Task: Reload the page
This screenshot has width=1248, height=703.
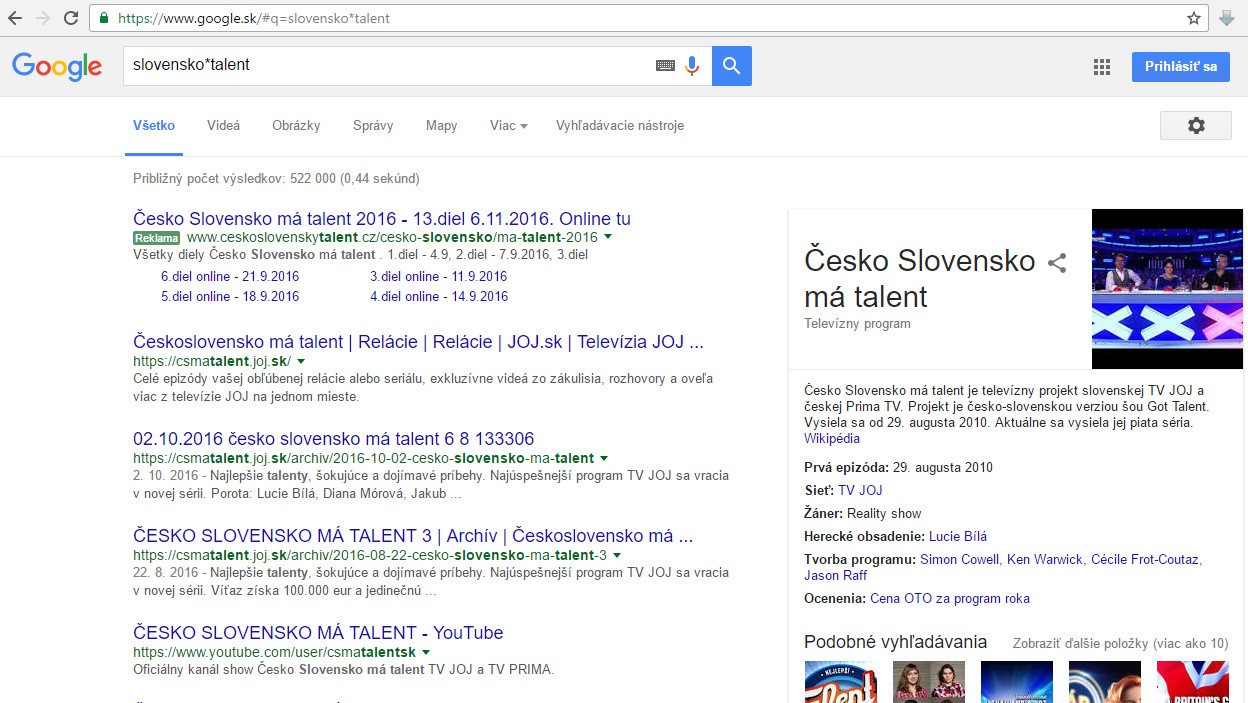Action: coord(71,18)
